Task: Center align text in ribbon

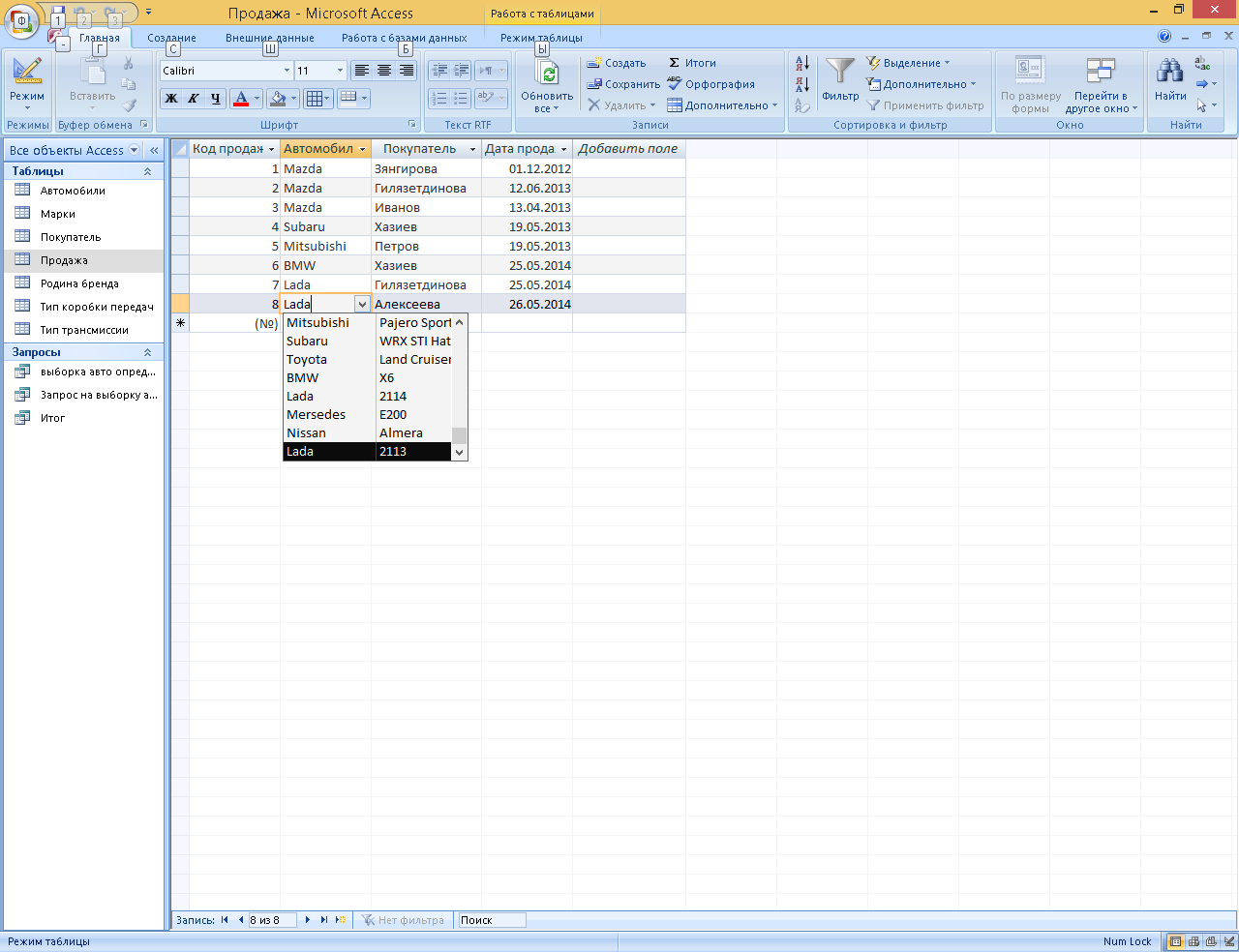Action: pos(384,71)
